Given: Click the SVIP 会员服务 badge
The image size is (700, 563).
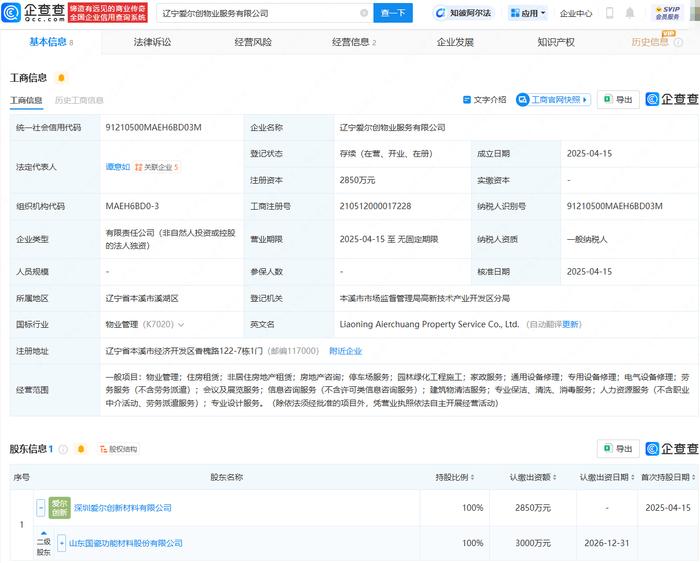Looking at the screenshot, I should click(667, 13).
